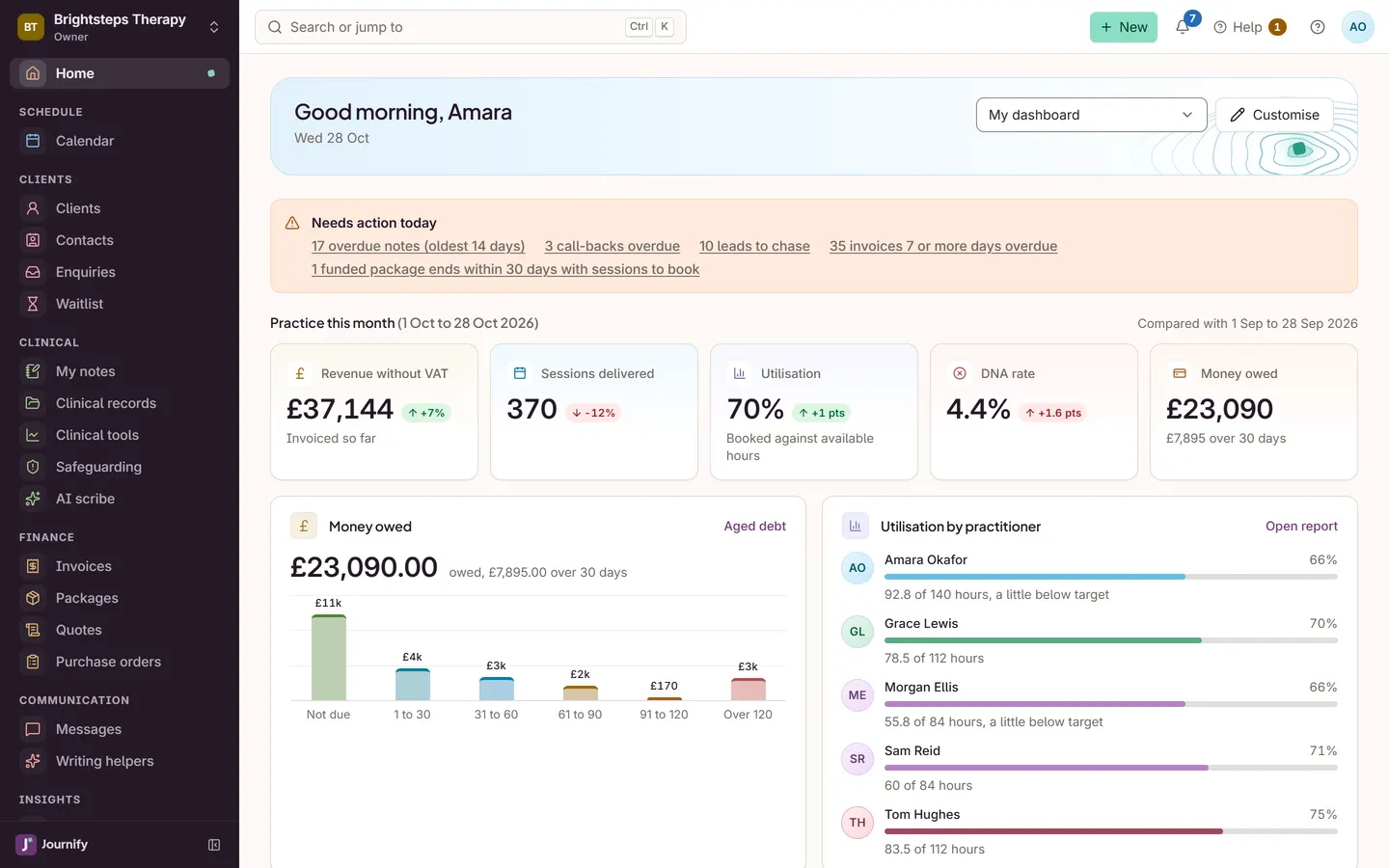Open the Safeguarding menu item
This screenshot has width=1389, height=868.
120,467
